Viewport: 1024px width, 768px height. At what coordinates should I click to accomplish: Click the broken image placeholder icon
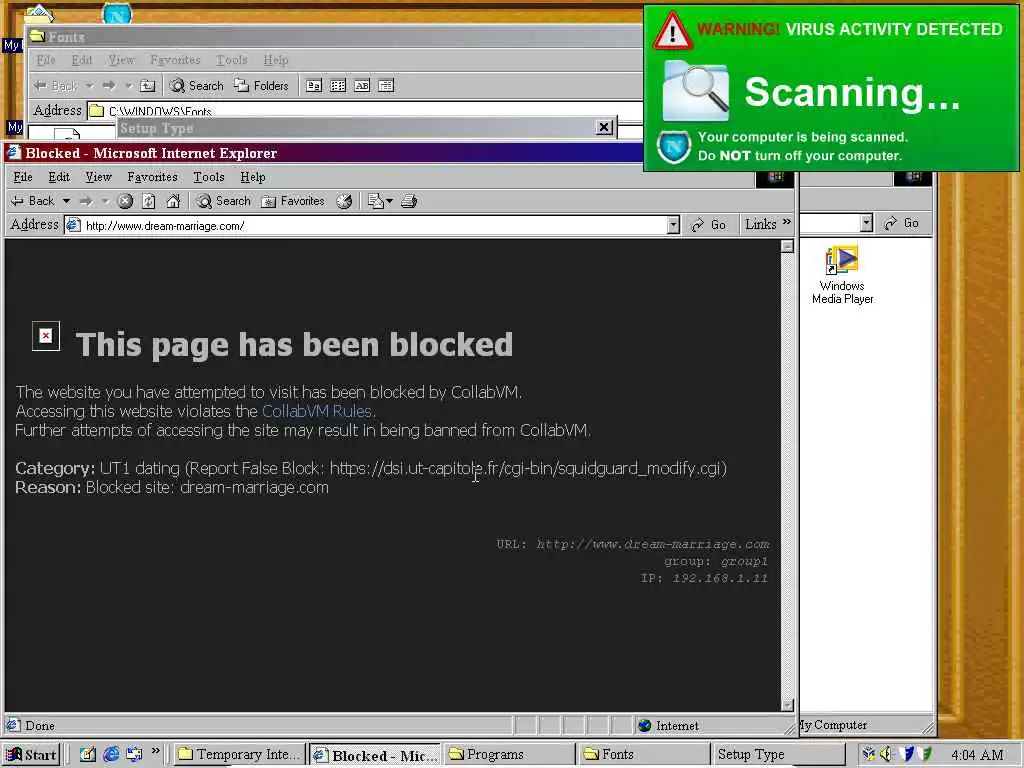46,336
